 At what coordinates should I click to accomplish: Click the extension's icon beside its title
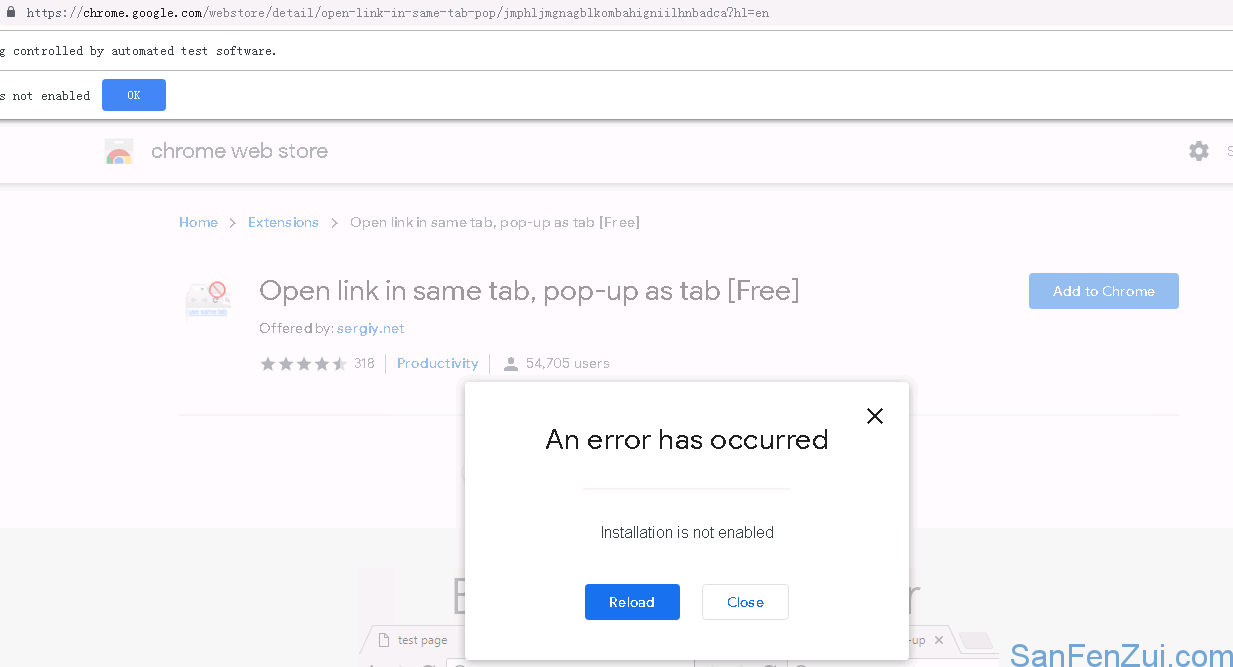(x=208, y=299)
